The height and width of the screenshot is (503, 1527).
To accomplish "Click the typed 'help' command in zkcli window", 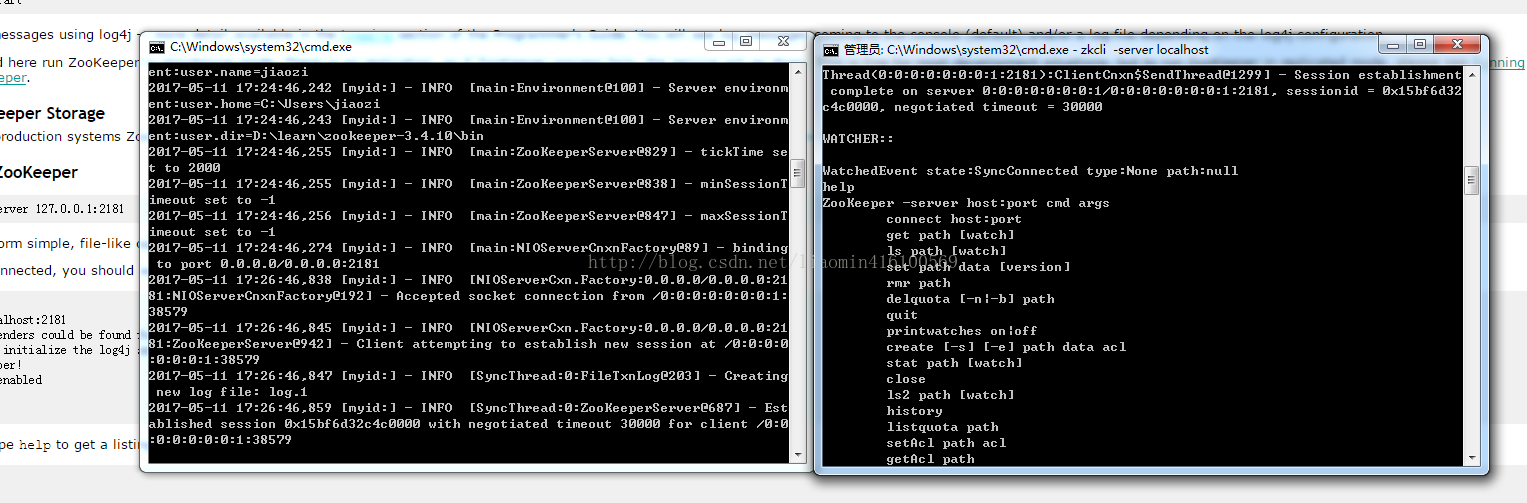I will click(838, 187).
